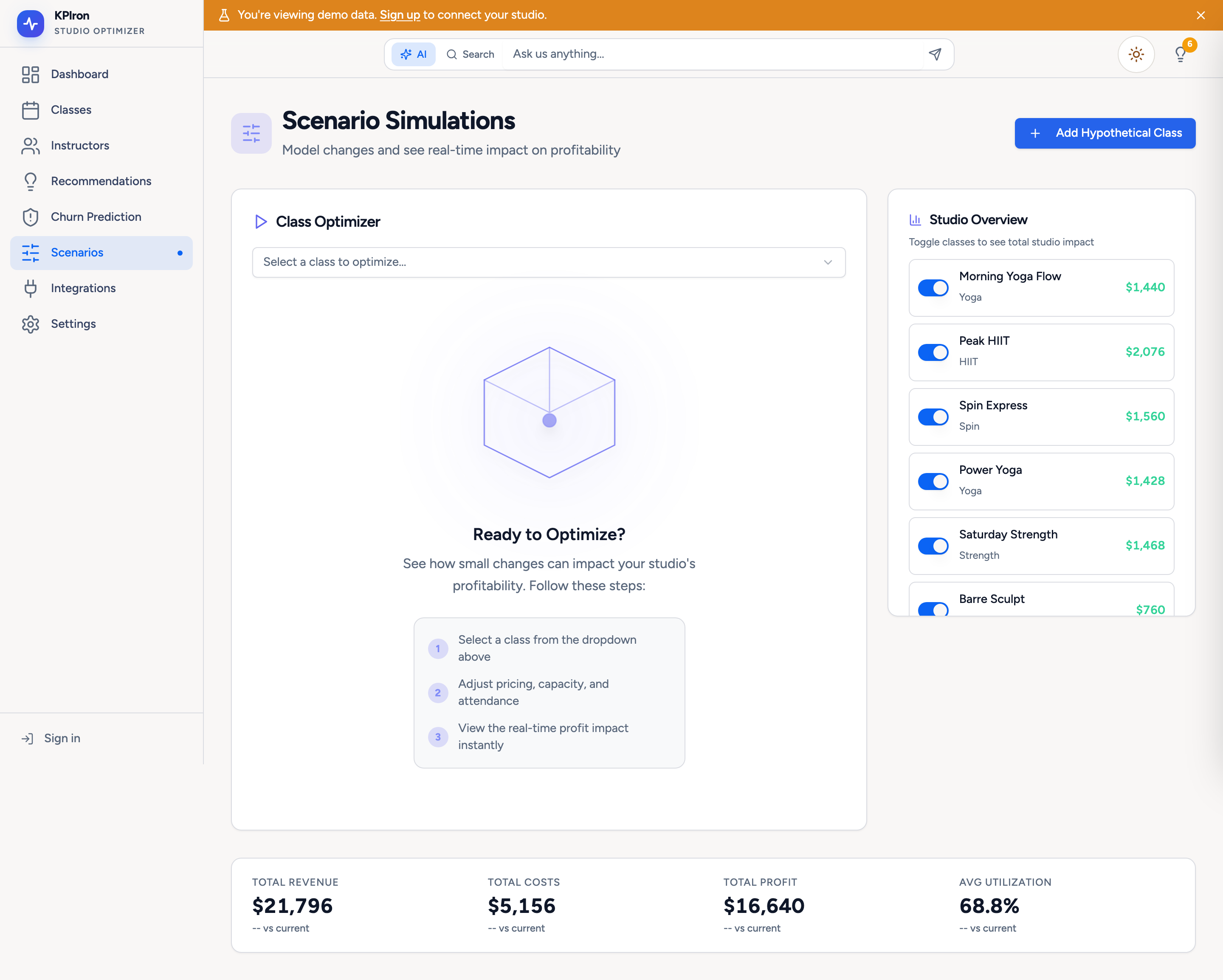
Task: Click the Studio Overview bar chart icon
Action: point(915,220)
